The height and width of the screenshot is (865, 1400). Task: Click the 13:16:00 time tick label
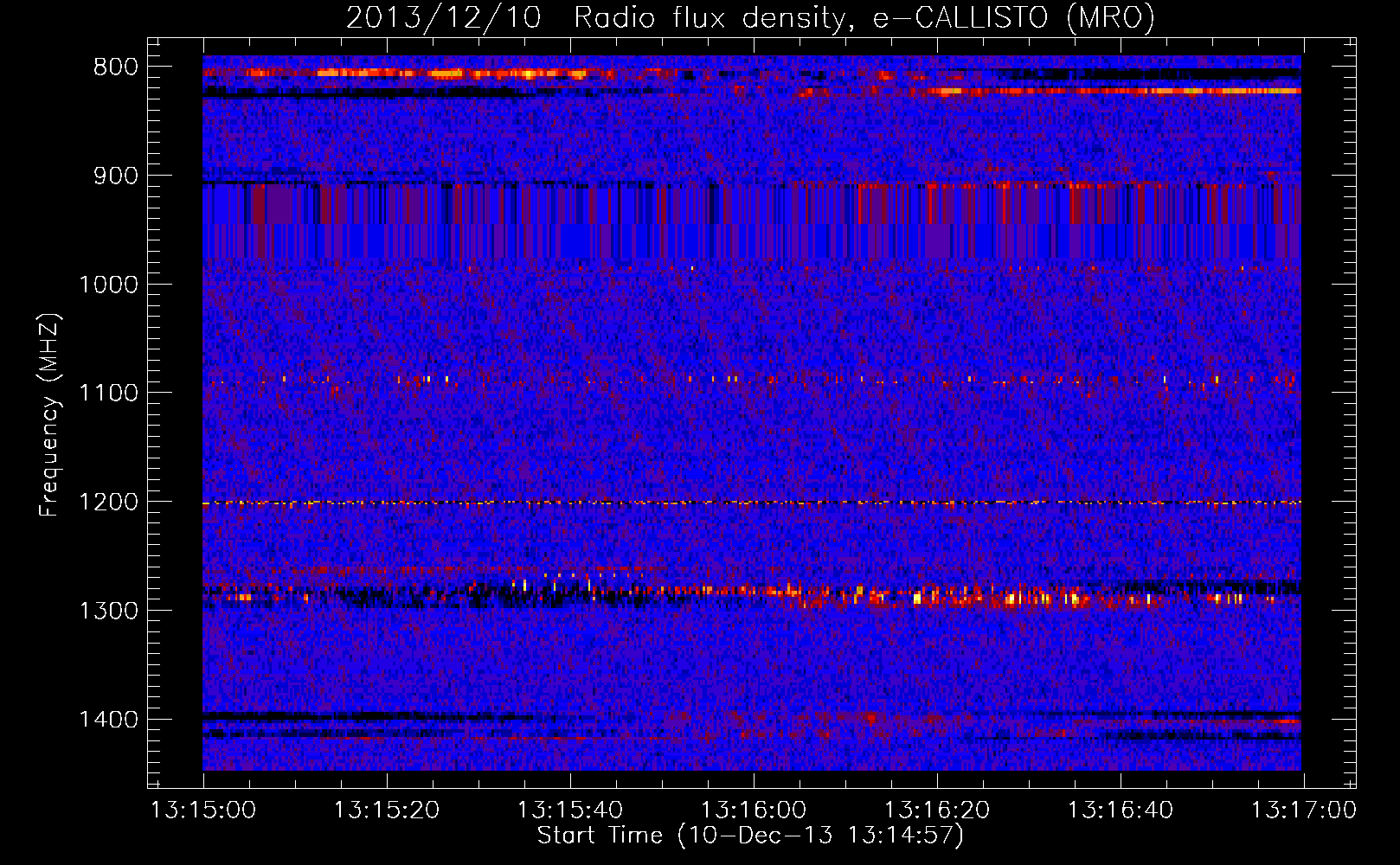pyautogui.click(x=754, y=811)
